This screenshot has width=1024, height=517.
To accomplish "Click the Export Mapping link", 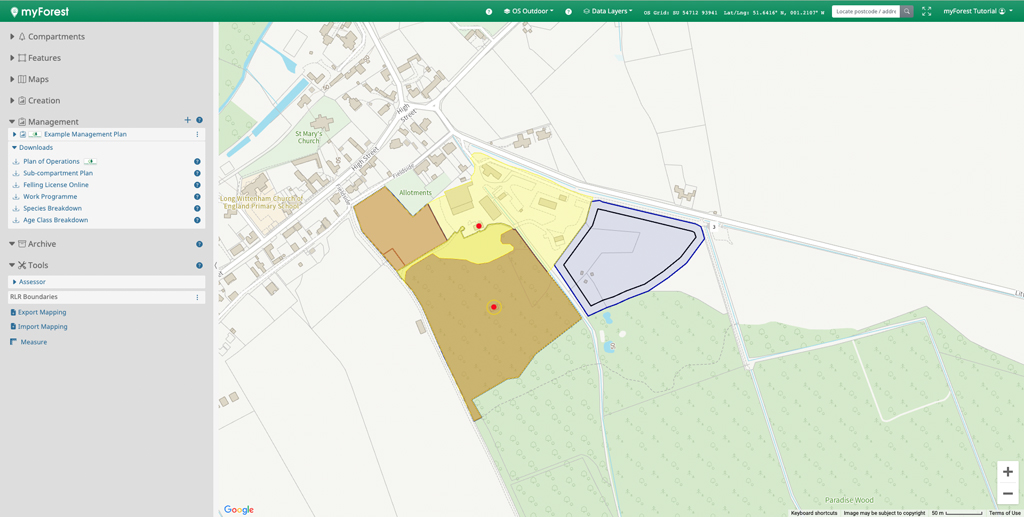I will [42, 312].
